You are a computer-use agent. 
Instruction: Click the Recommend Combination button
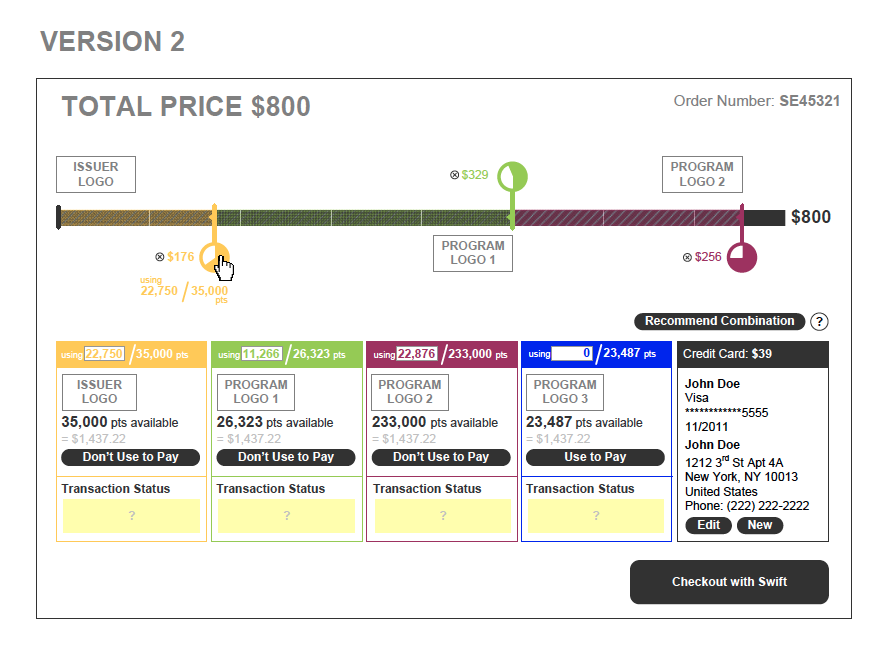719,321
